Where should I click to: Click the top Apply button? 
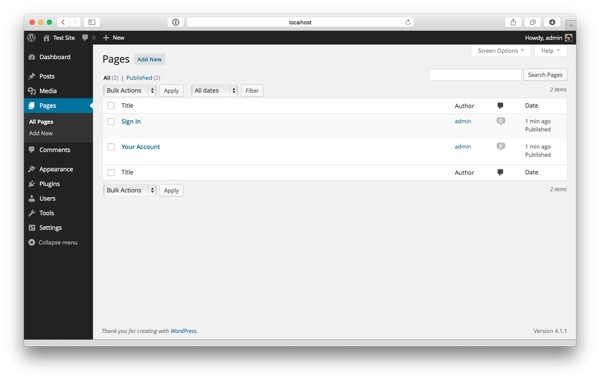[x=171, y=91]
